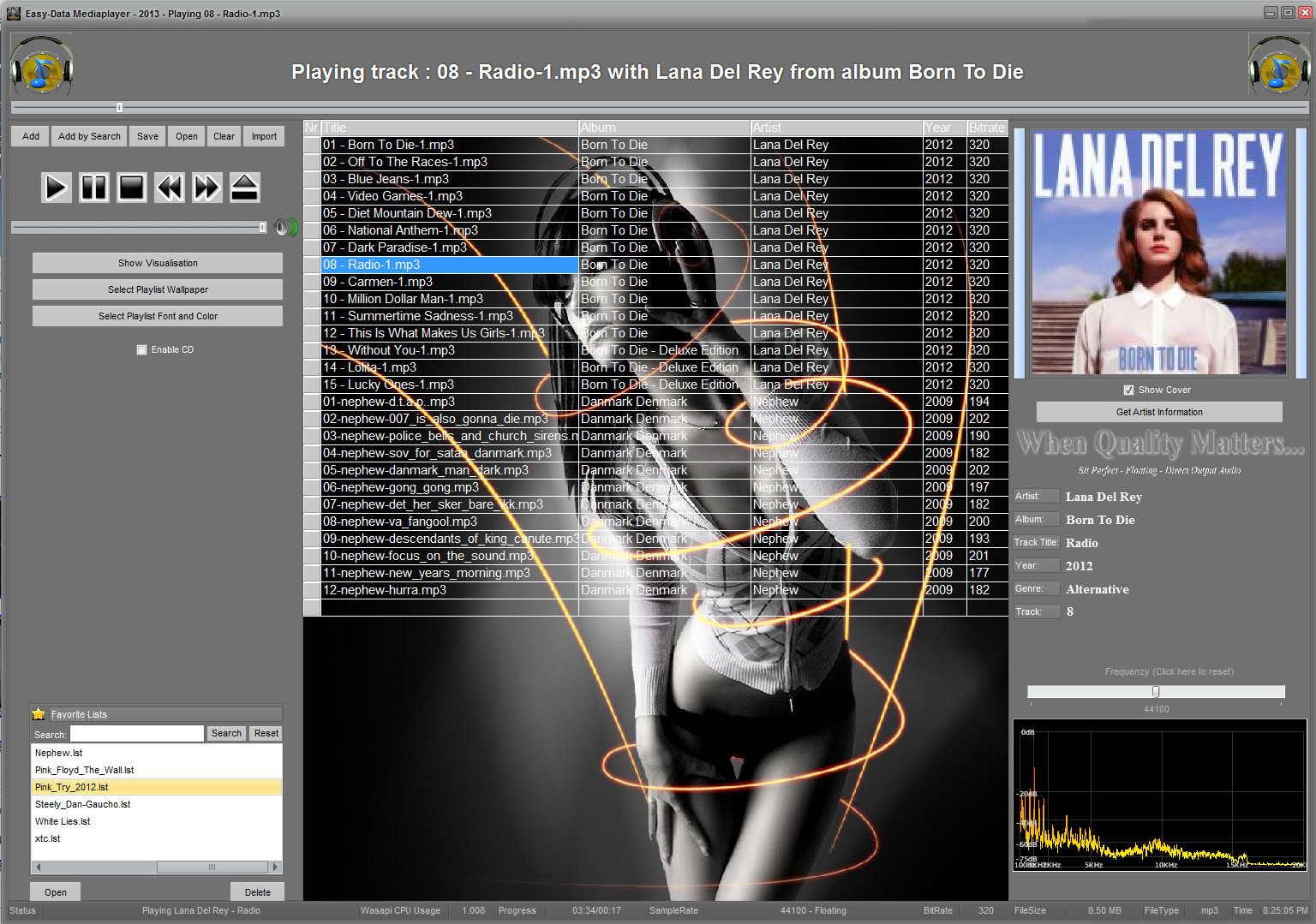Image resolution: width=1316 pixels, height=924 pixels.
Task: Select track 01 - Born To Die-1.mp3
Action: (x=450, y=145)
